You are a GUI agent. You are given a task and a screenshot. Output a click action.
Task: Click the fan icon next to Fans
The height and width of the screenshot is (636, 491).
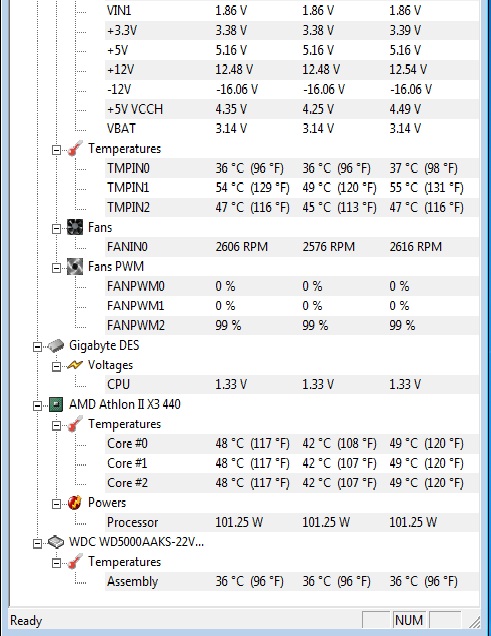pos(75,227)
